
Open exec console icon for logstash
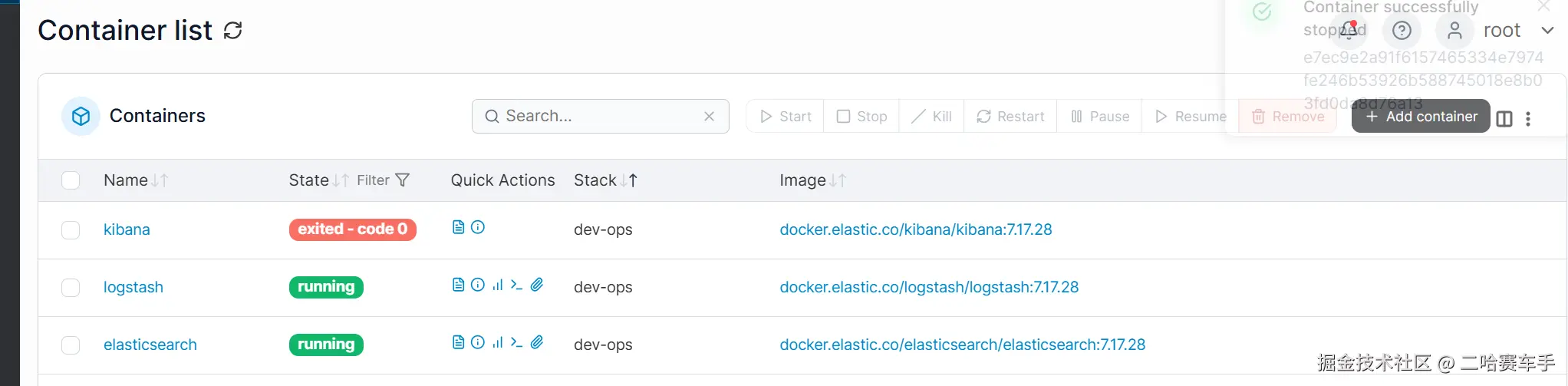517,285
